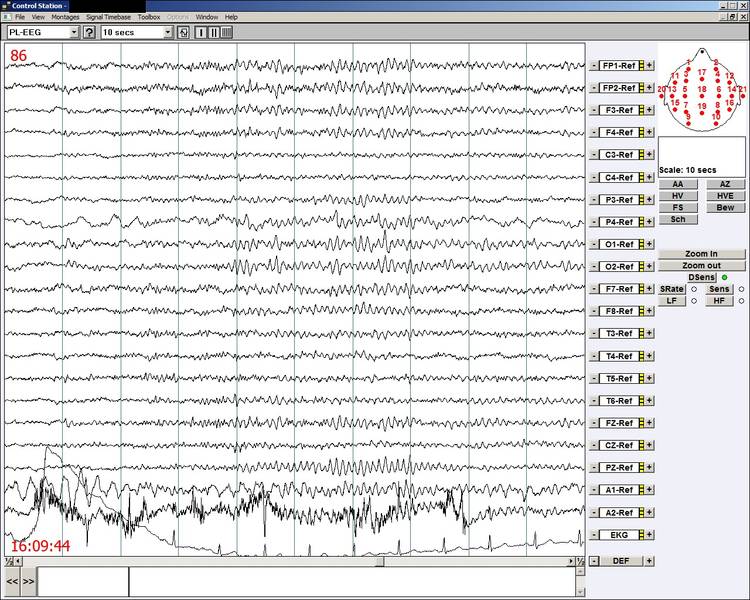Select the single vertical bar toolbar icon
Screen dimensions: 750x600
point(201,32)
